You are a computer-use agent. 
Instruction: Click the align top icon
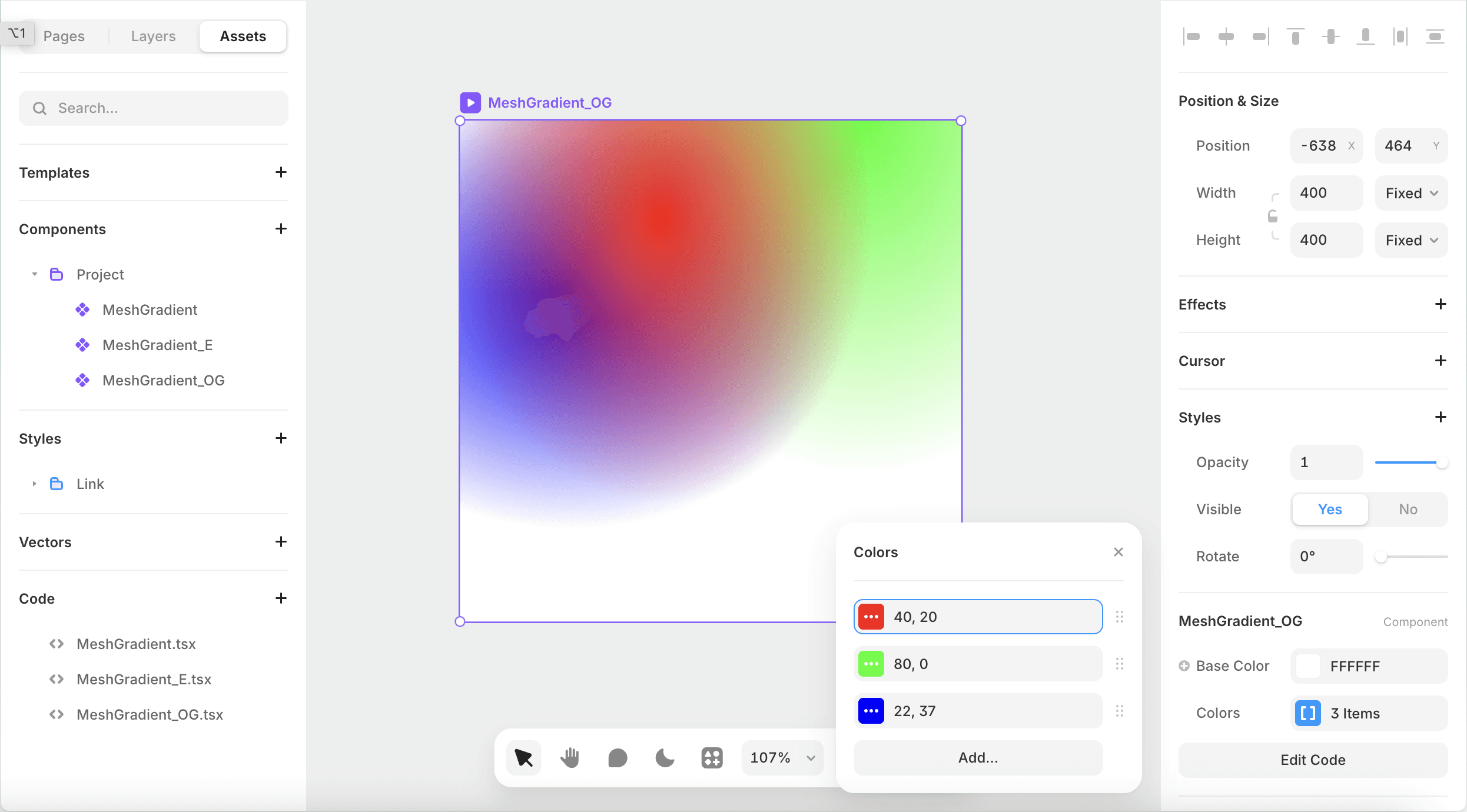[1295, 36]
